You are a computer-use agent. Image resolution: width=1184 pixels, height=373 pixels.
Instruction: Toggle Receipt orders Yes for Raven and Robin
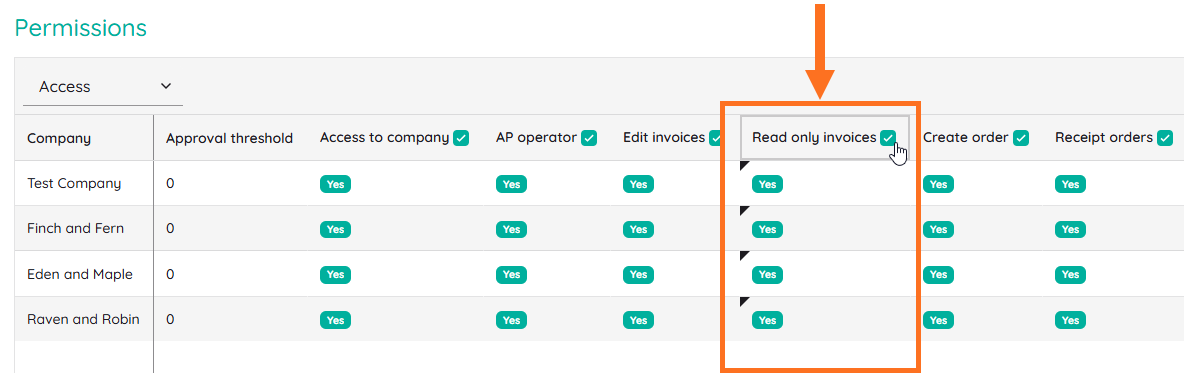[x=1070, y=320]
